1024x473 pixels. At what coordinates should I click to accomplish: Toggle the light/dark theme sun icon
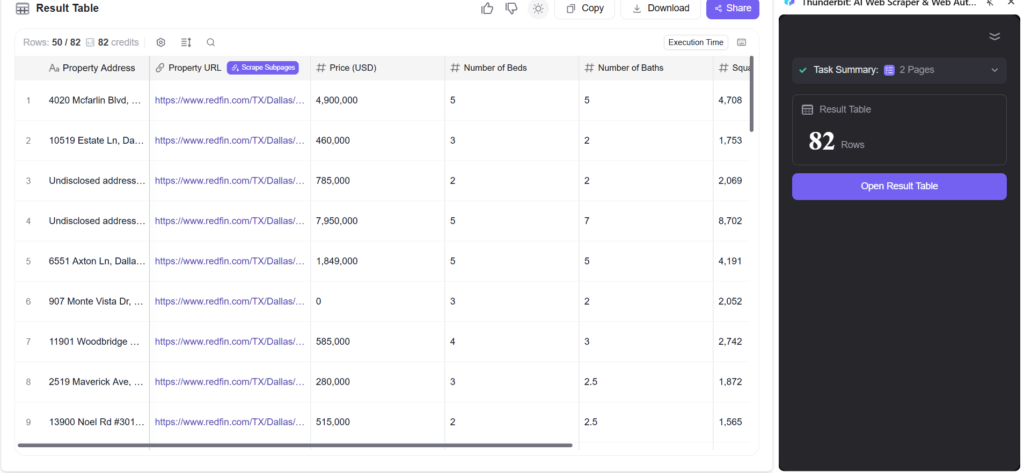[538, 8]
